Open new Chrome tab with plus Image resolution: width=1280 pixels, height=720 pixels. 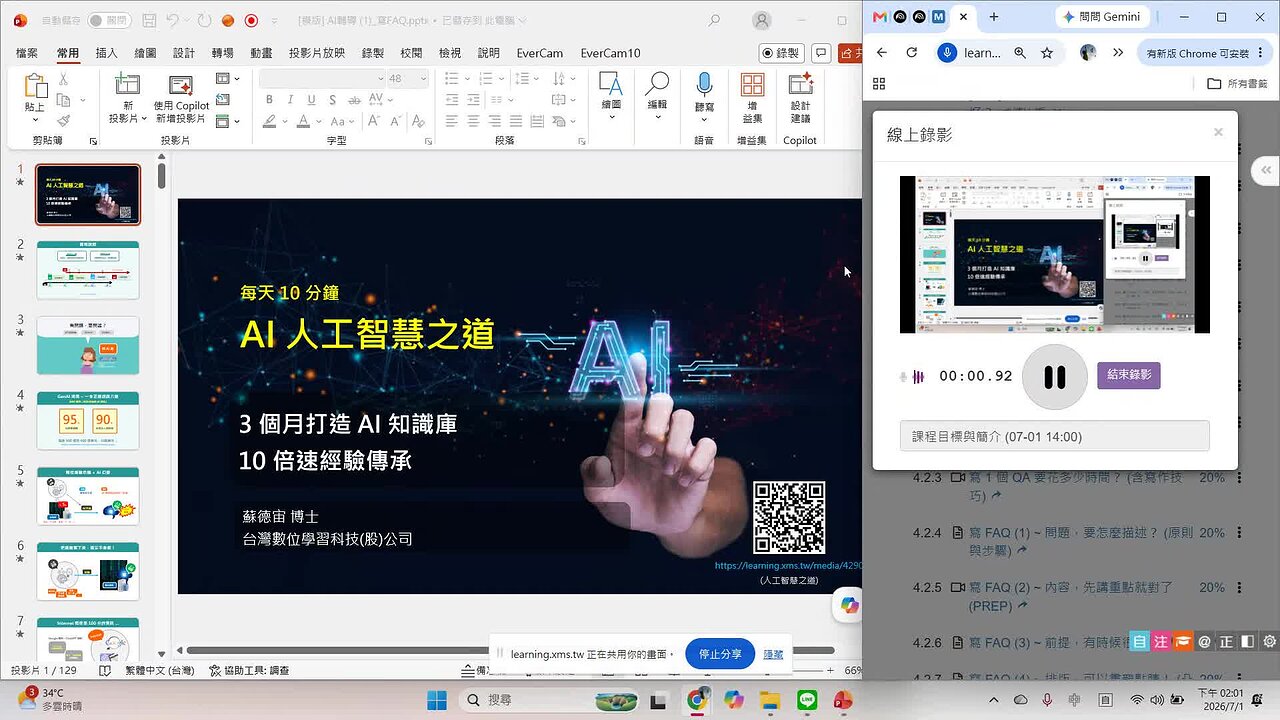994,17
